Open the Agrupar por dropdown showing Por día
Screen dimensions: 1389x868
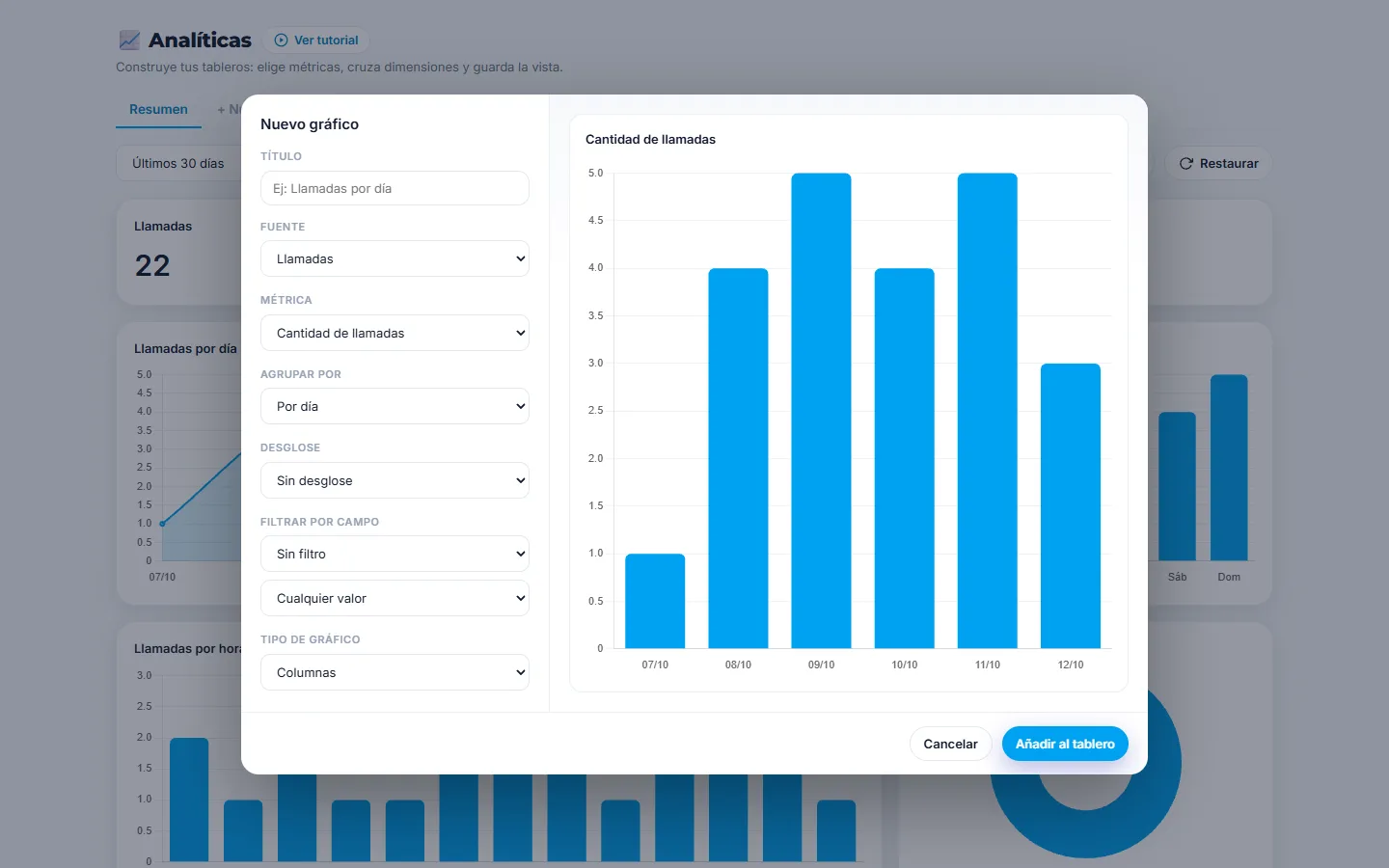(395, 406)
